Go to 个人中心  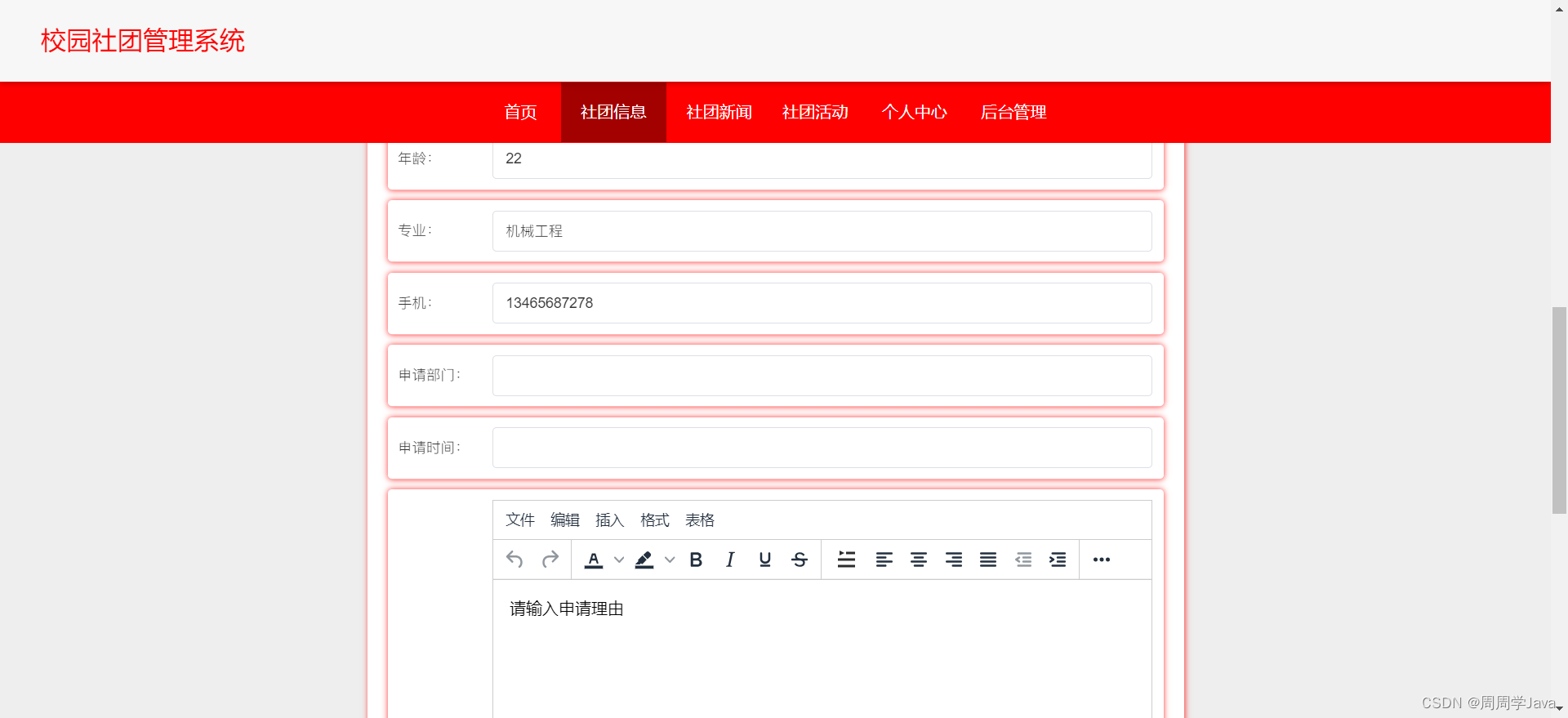pos(914,112)
